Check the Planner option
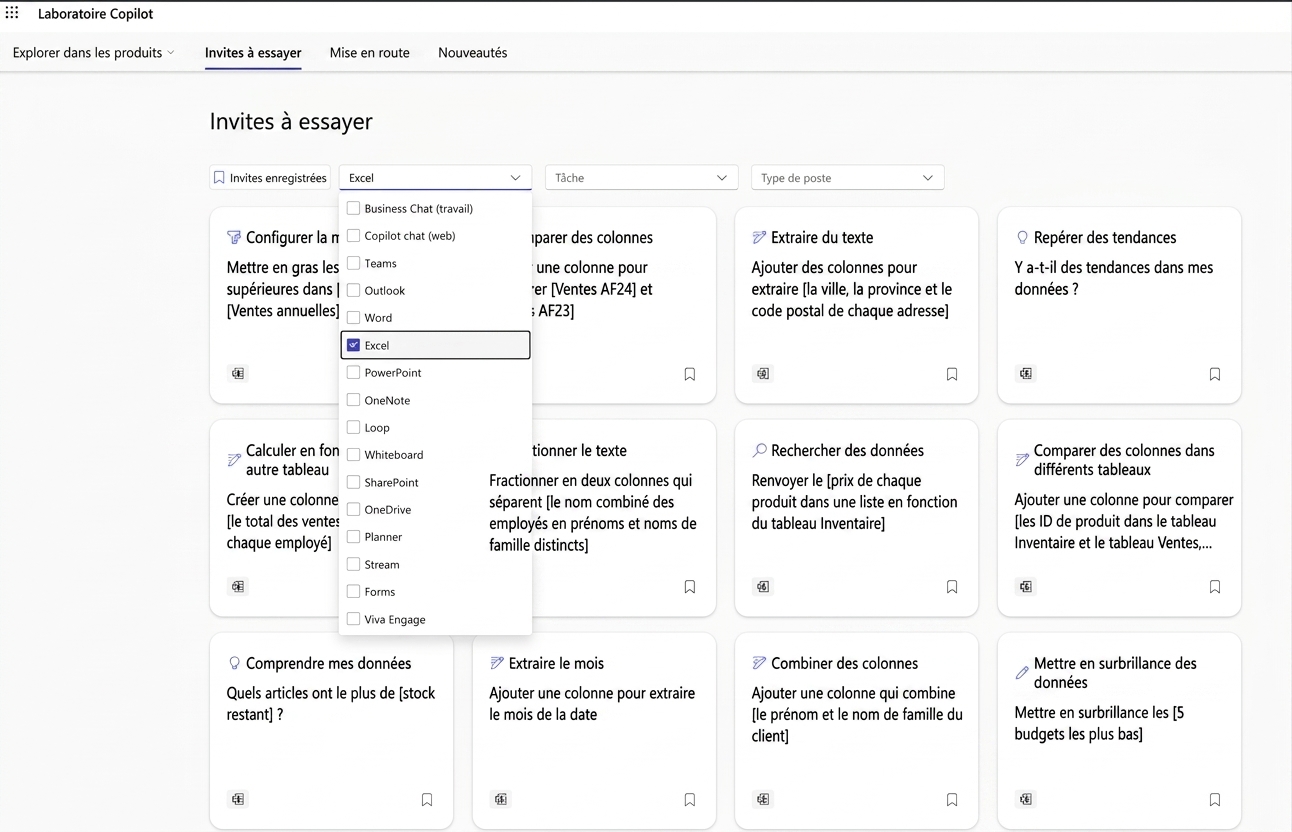 (353, 537)
